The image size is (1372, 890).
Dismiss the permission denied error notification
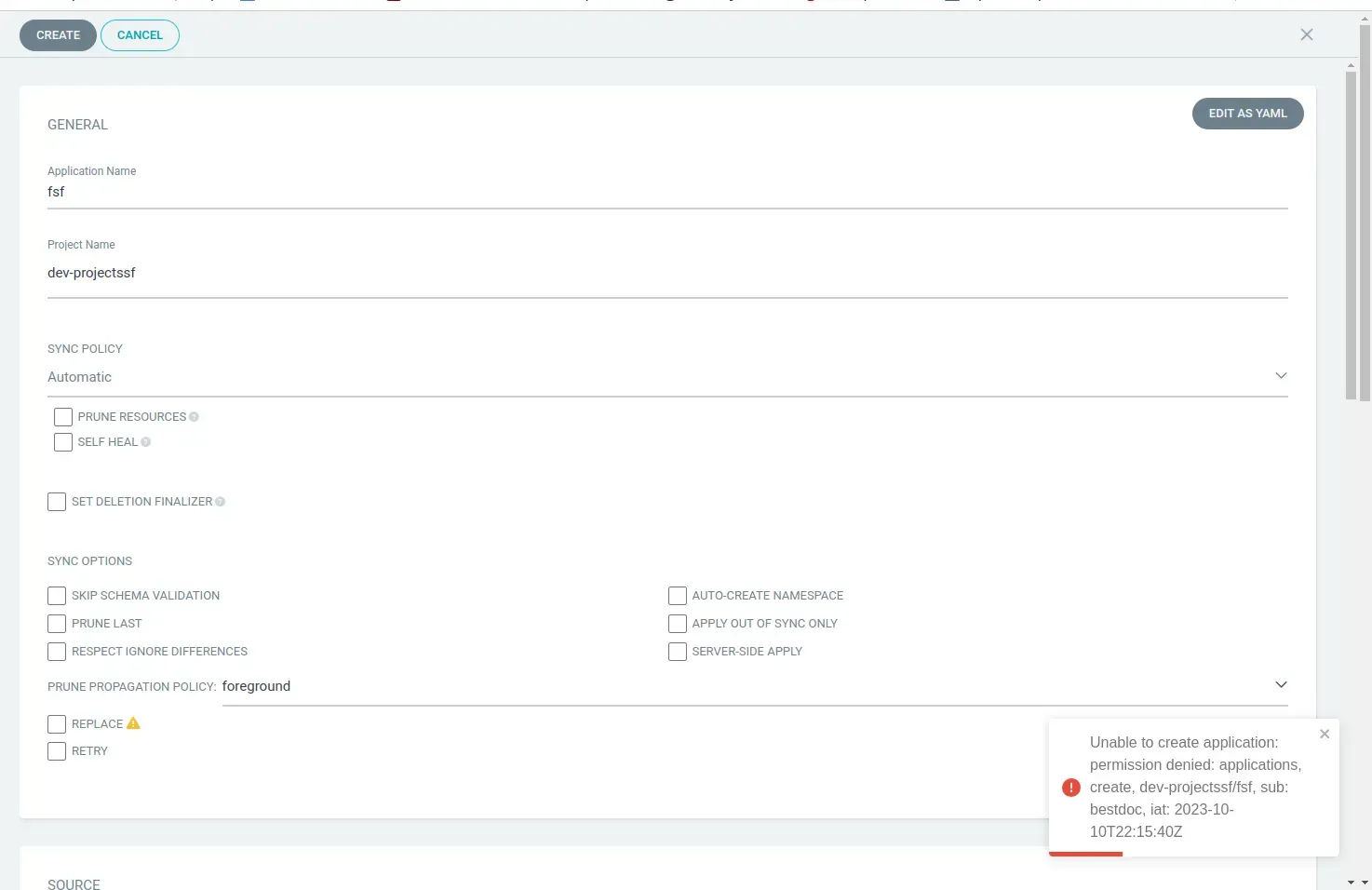point(1325,734)
